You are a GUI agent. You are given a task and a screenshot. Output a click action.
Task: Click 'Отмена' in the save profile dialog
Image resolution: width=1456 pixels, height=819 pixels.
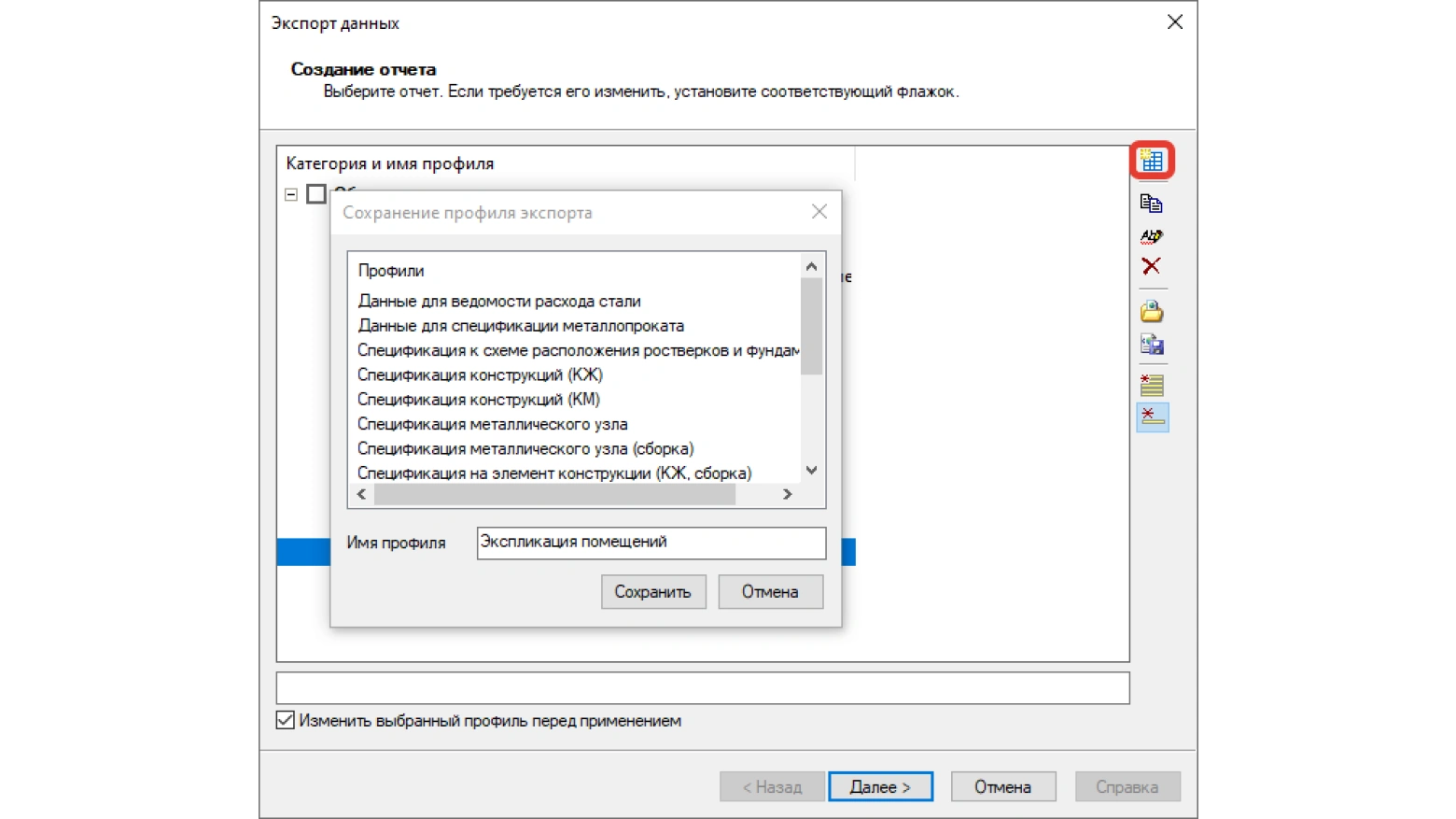tap(770, 591)
